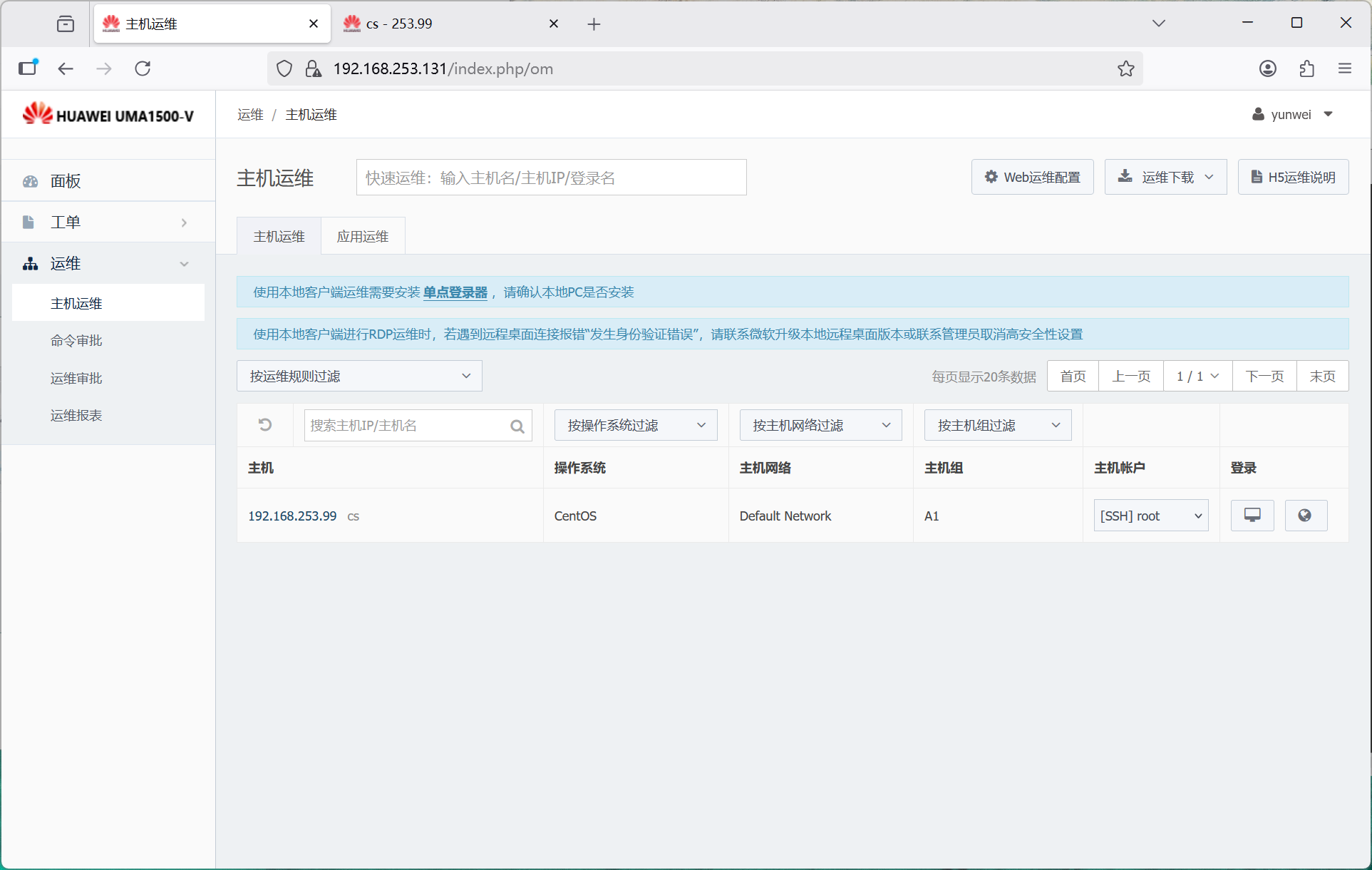Click the globe web login icon
1372x870 pixels.
pyautogui.click(x=1305, y=516)
